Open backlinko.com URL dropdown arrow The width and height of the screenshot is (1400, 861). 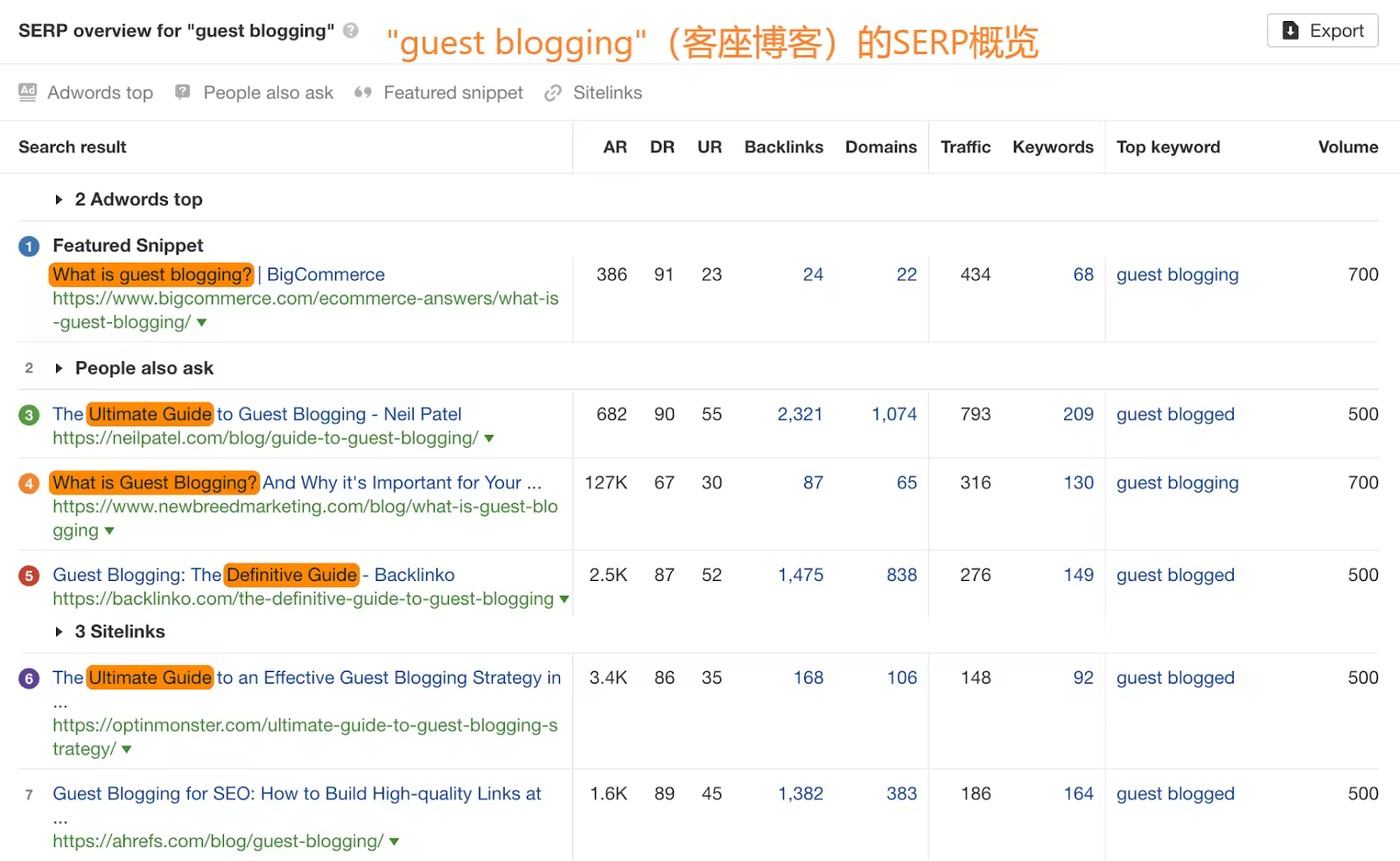(564, 599)
